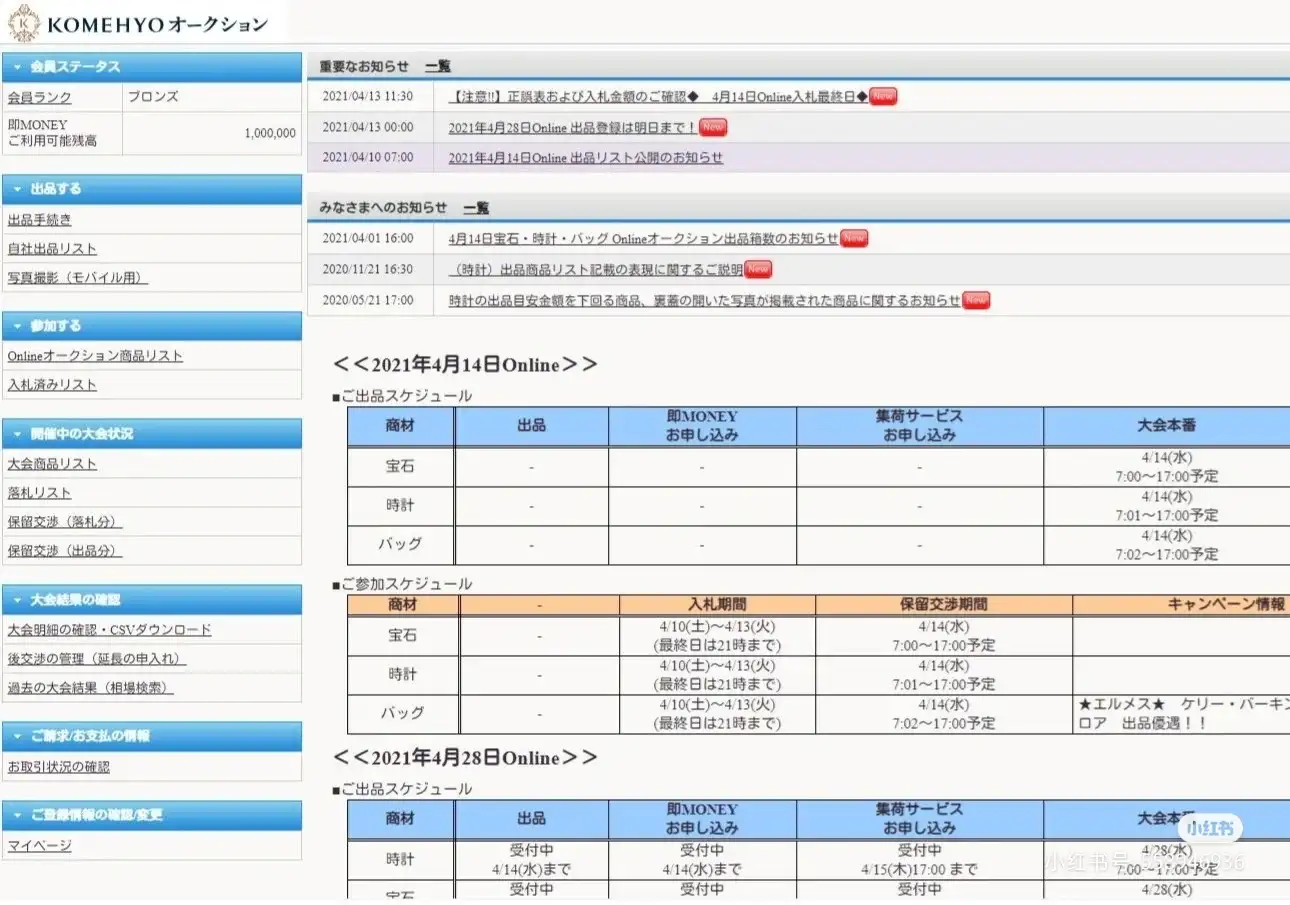Open the 4月28日Online 出品登録は明日まで notice
The width and height of the screenshot is (1290, 905).
point(573,127)
